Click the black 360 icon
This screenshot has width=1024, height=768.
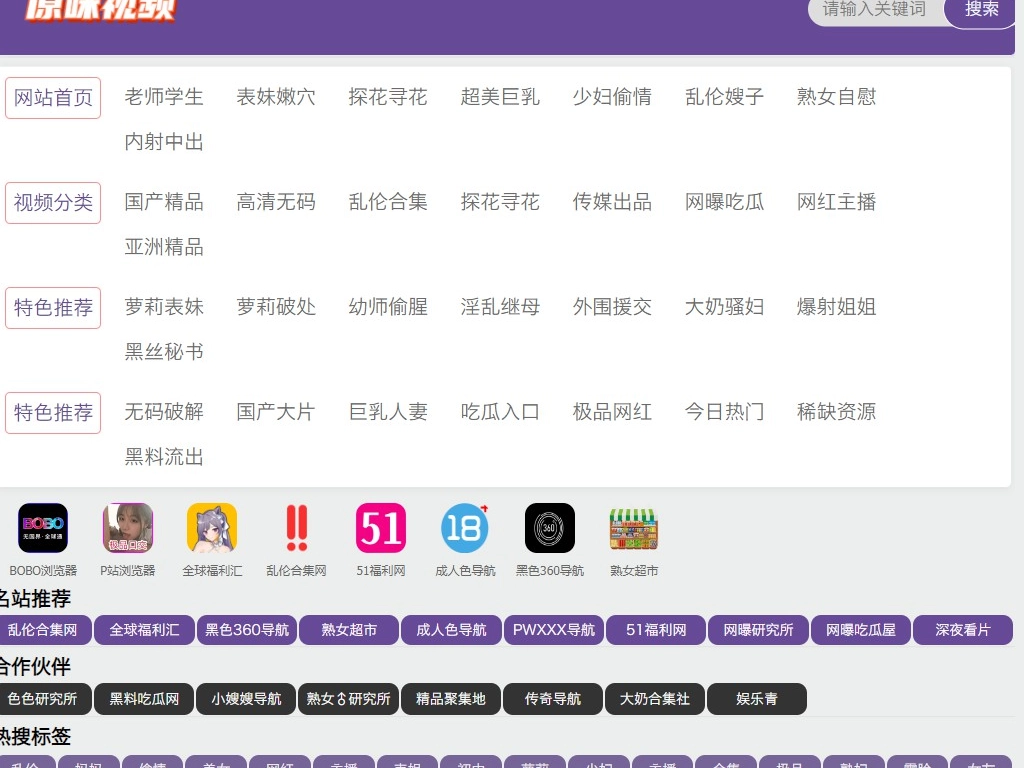pos(550,528)
